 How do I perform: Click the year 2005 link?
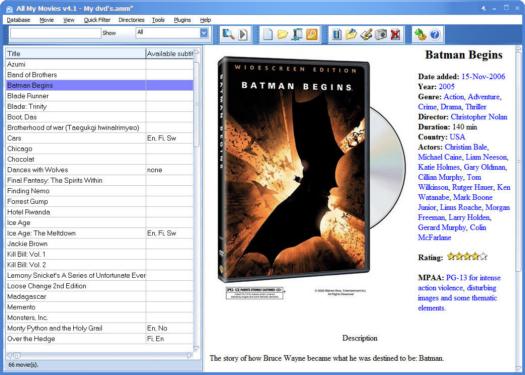pos(447,87)
